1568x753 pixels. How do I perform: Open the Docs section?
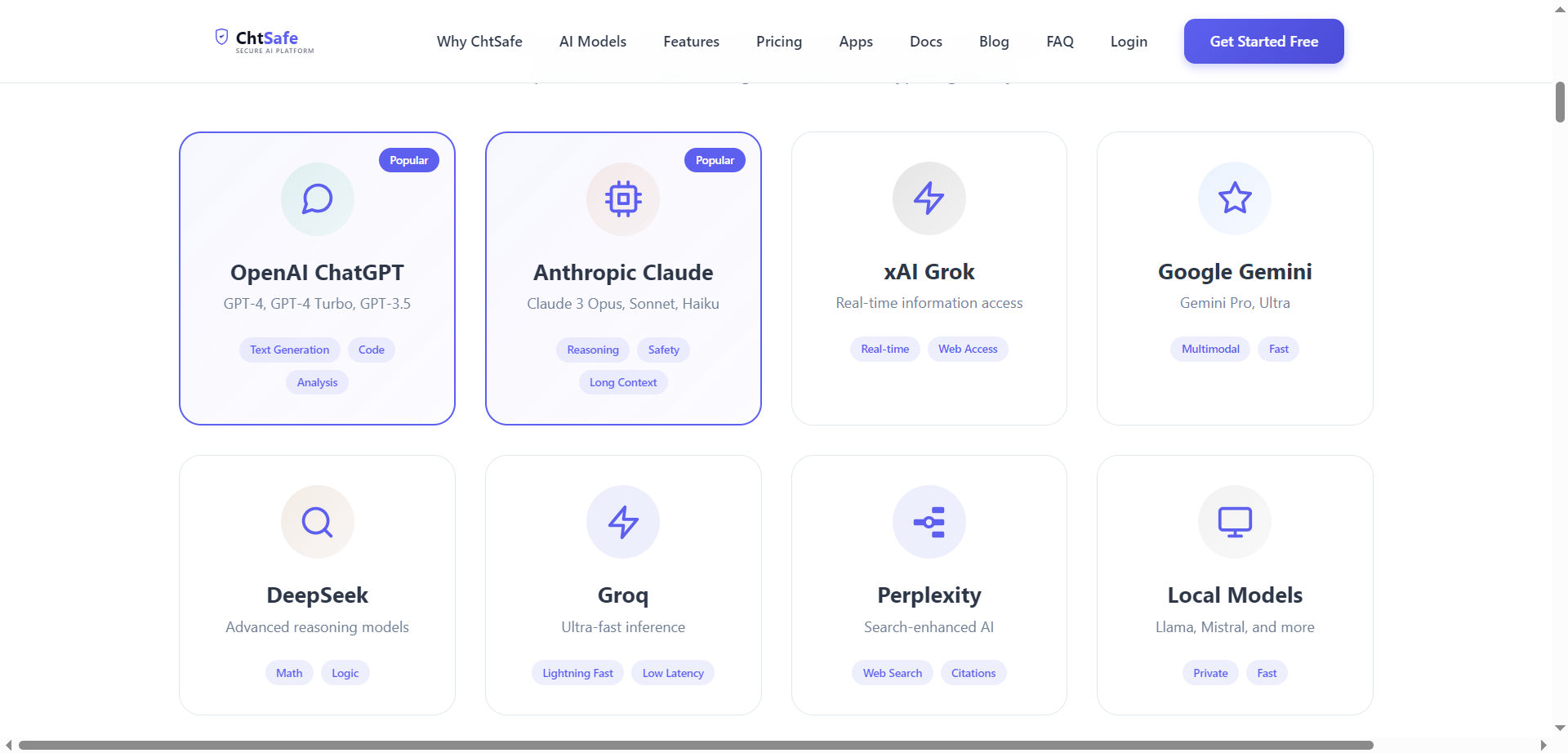pyautogui.click(x=925, y=41)
